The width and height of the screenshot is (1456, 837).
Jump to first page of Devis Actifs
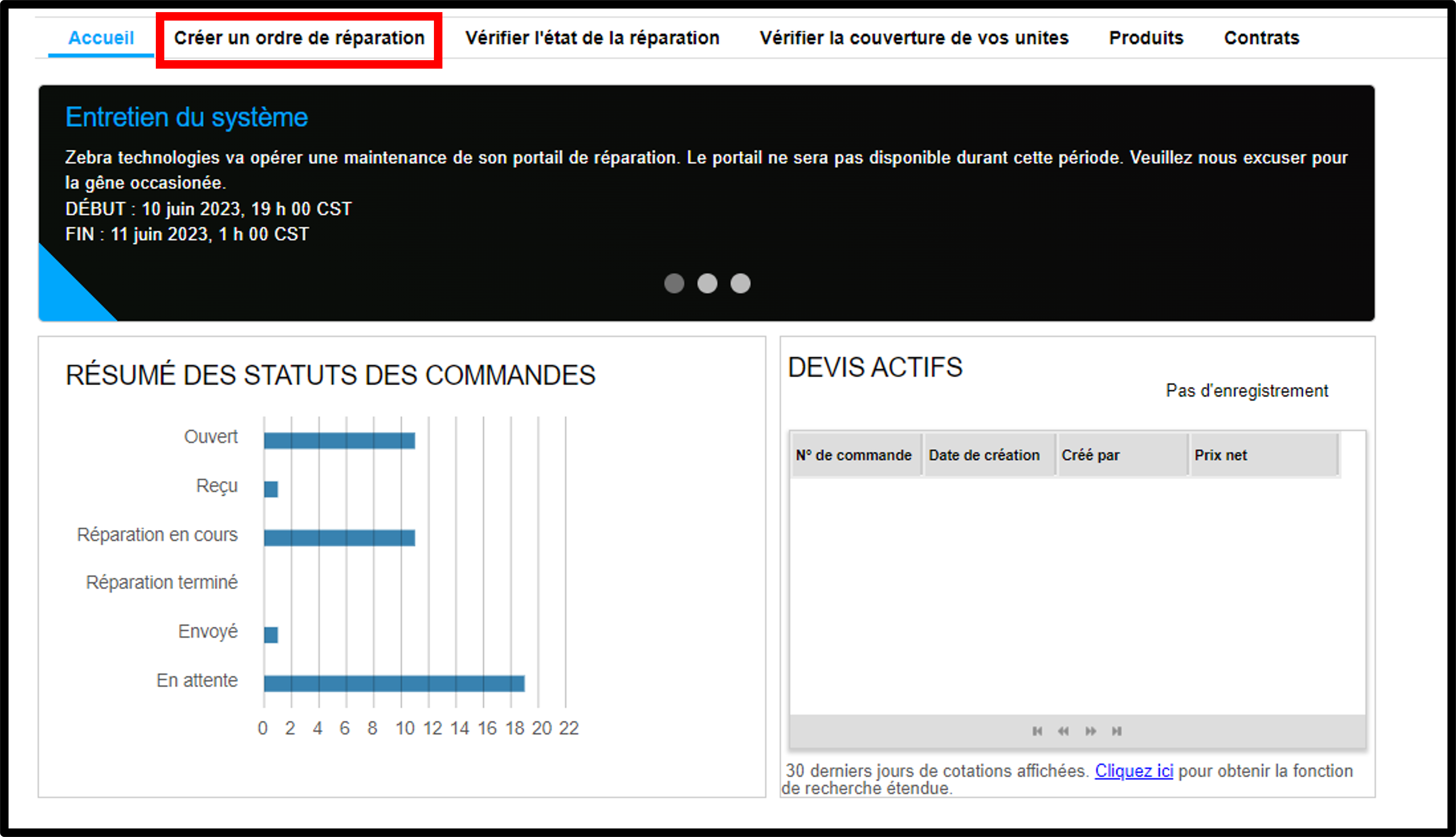[1037, 731]
